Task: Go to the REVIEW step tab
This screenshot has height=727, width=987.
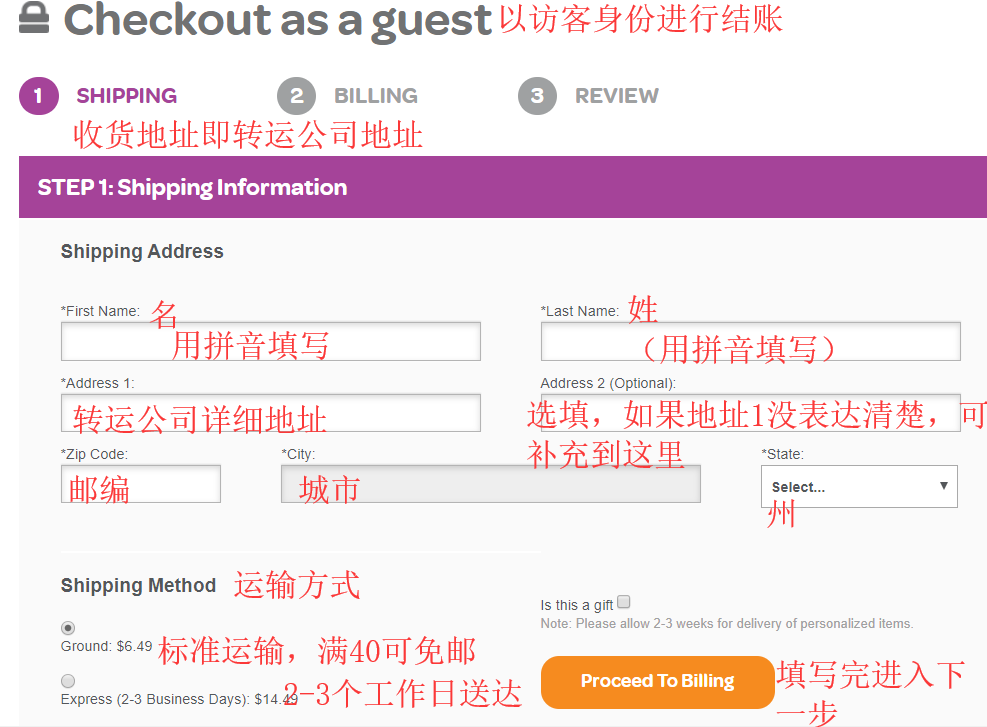Action: point(616,96)
